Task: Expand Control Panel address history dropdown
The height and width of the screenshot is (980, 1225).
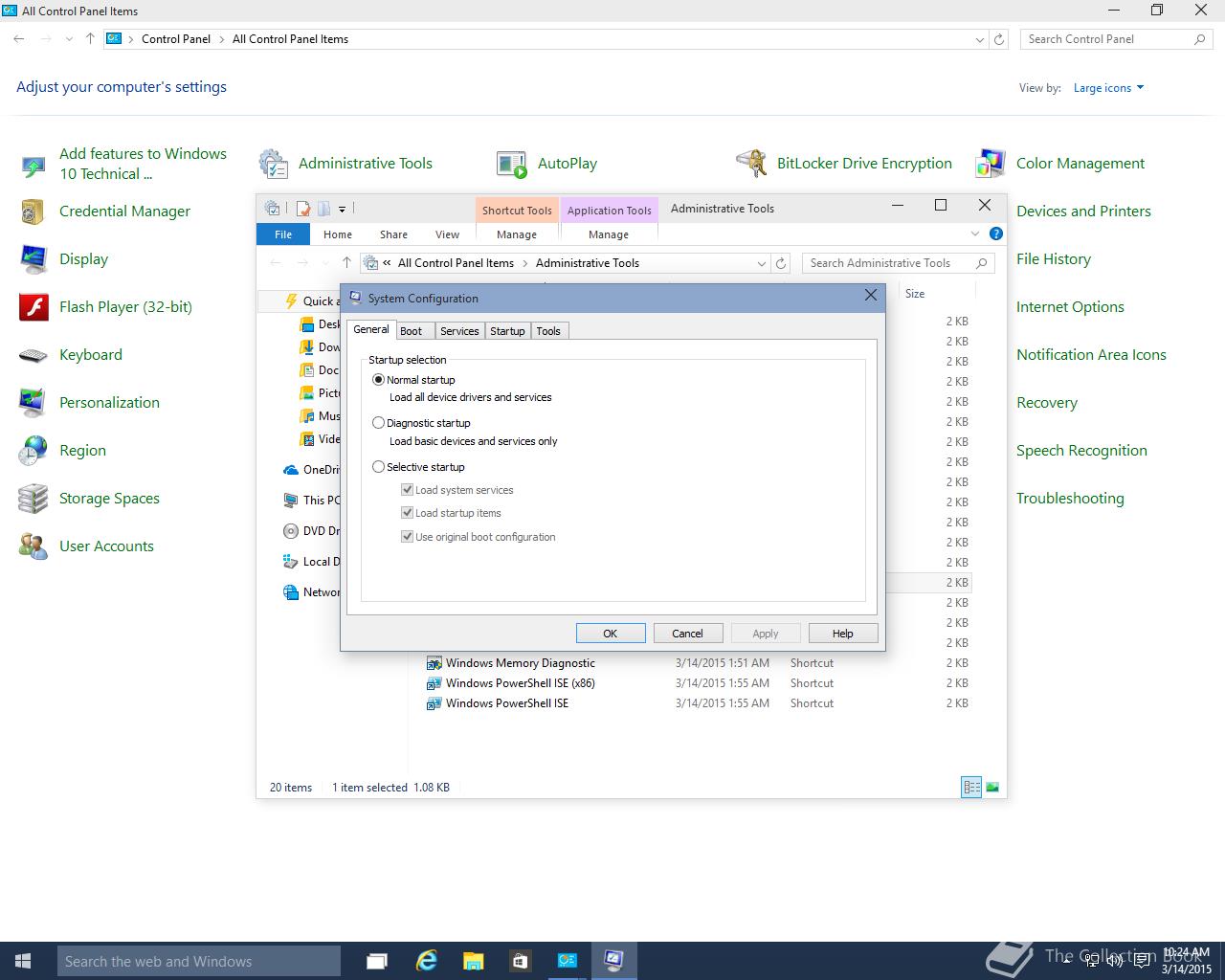Action: point(979,39)
